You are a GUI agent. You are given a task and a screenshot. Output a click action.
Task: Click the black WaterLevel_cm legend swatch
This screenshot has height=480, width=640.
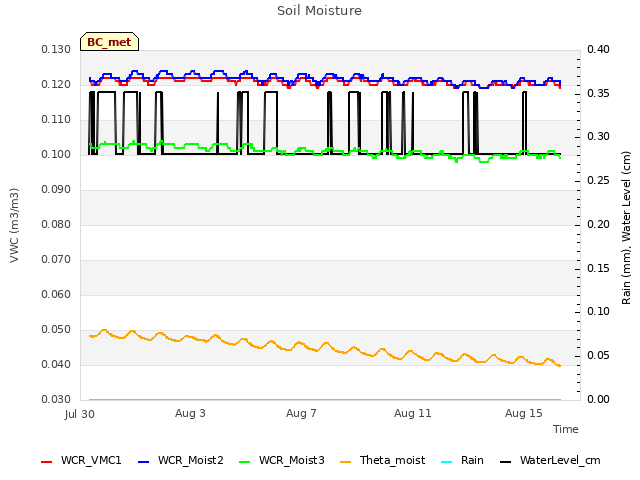coord(505,462)
